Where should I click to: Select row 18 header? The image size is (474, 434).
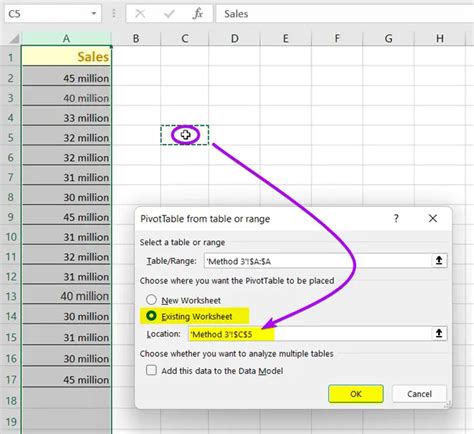pyautogui.click(x=11, y=400)
